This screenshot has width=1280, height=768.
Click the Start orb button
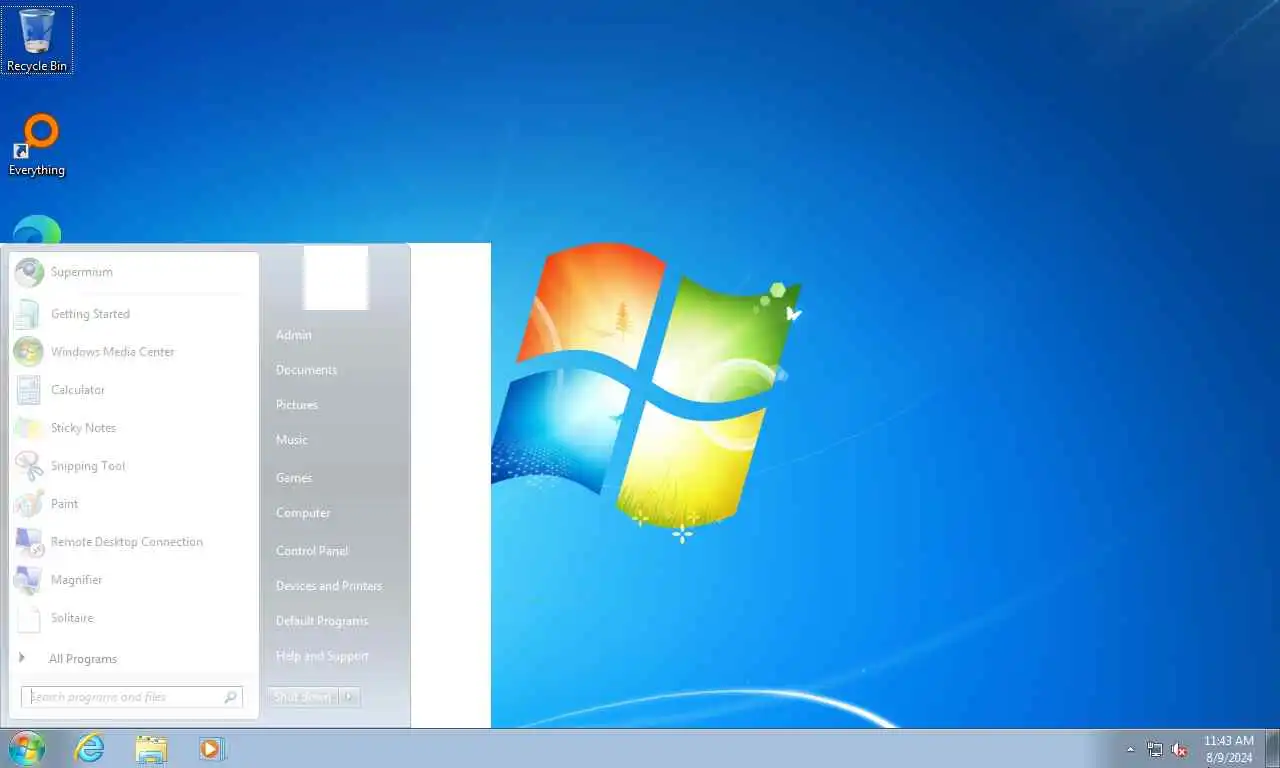[x=27, y=748]
